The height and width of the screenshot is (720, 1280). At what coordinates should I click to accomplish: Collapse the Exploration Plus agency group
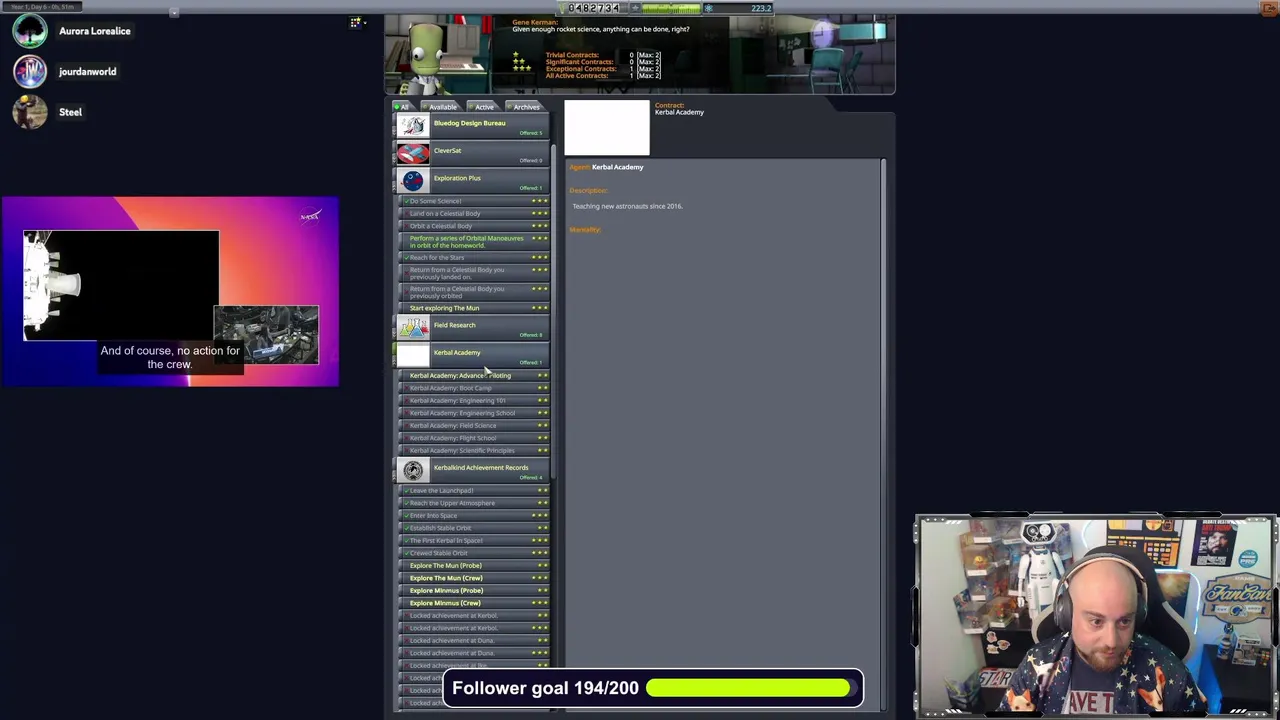click(471, 181)
